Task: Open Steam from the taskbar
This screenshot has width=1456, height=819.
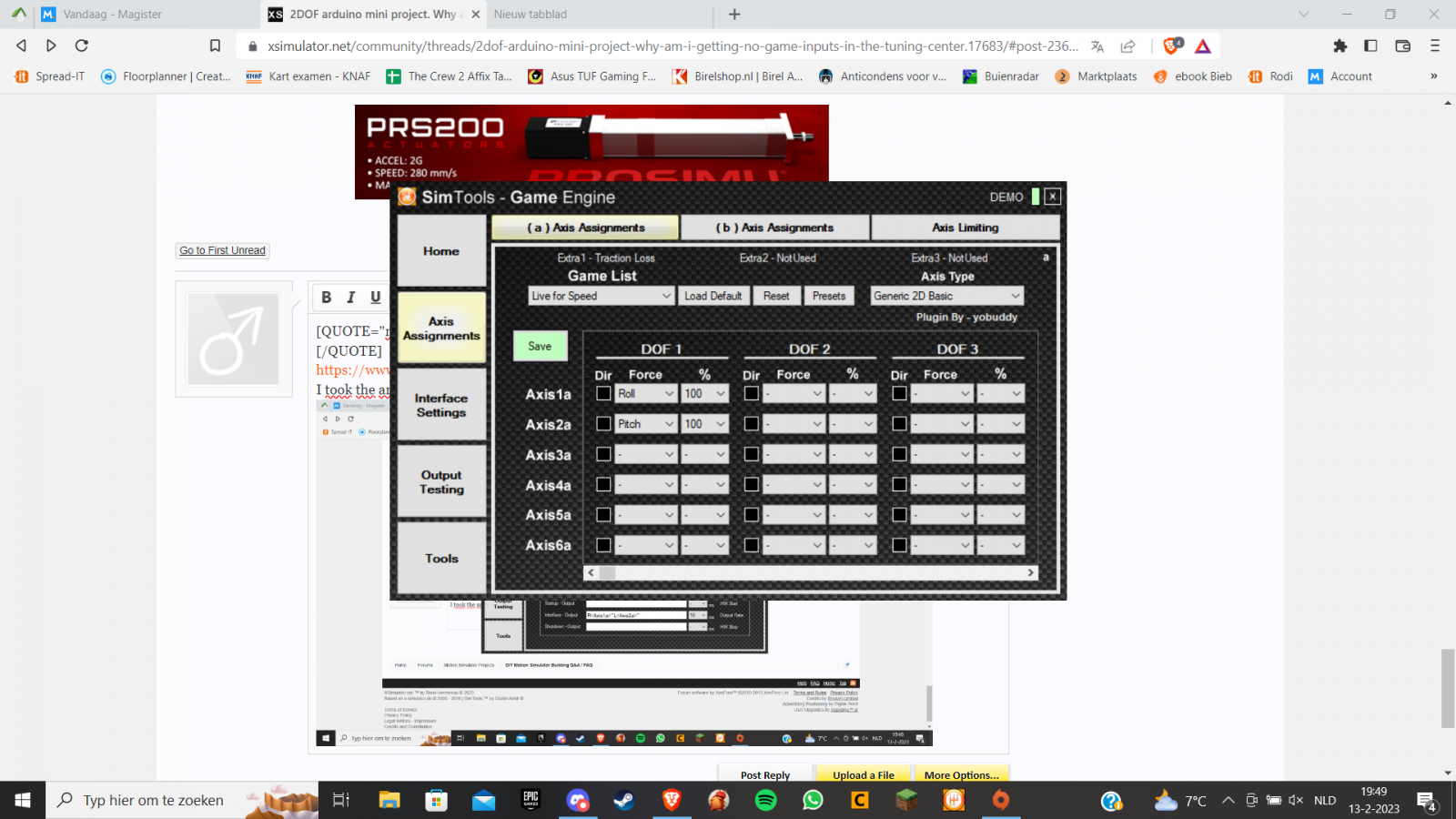Action: pos(624,800)
